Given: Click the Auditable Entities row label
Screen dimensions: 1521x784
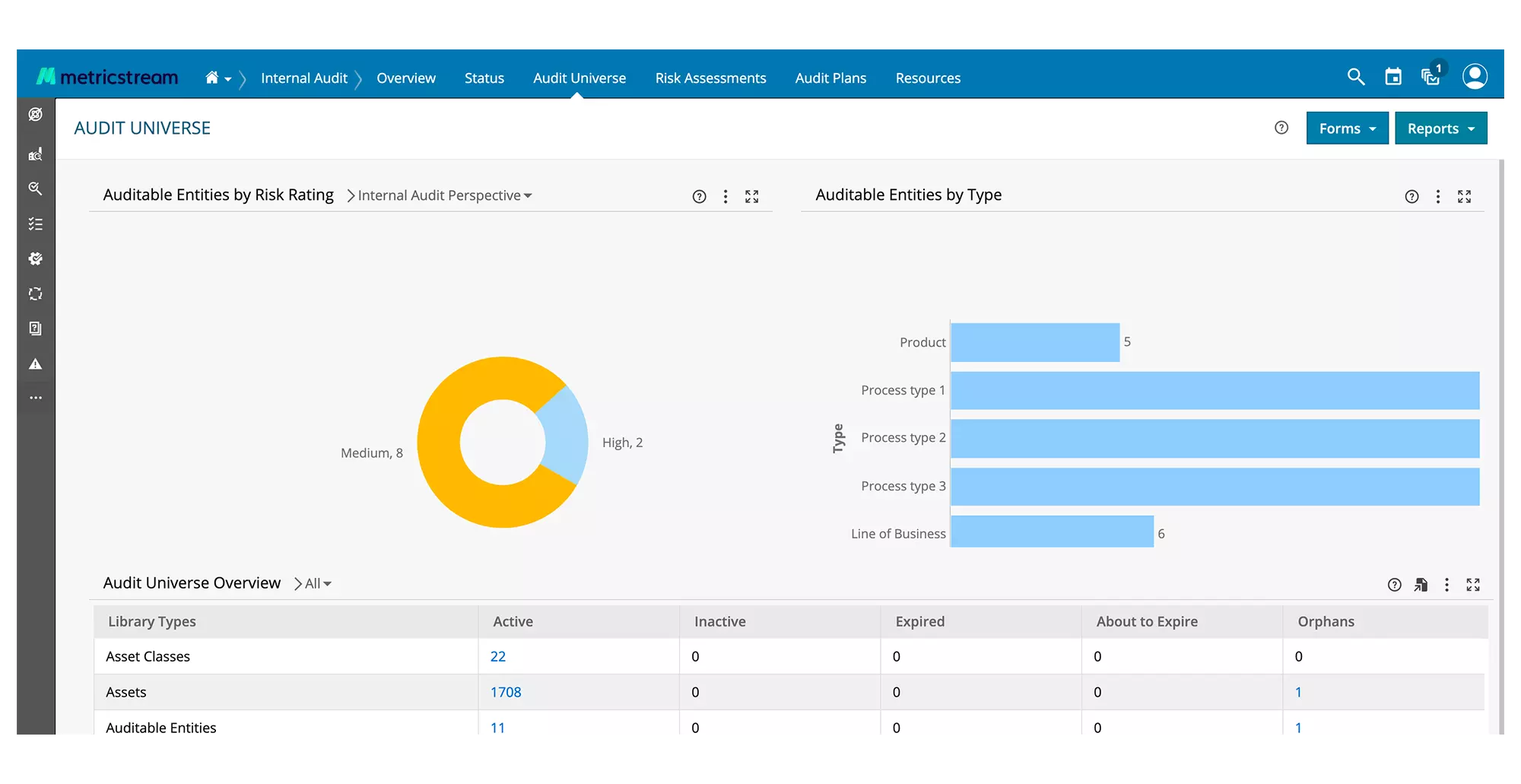Looking at the screenshot, I should click(161, 728).
